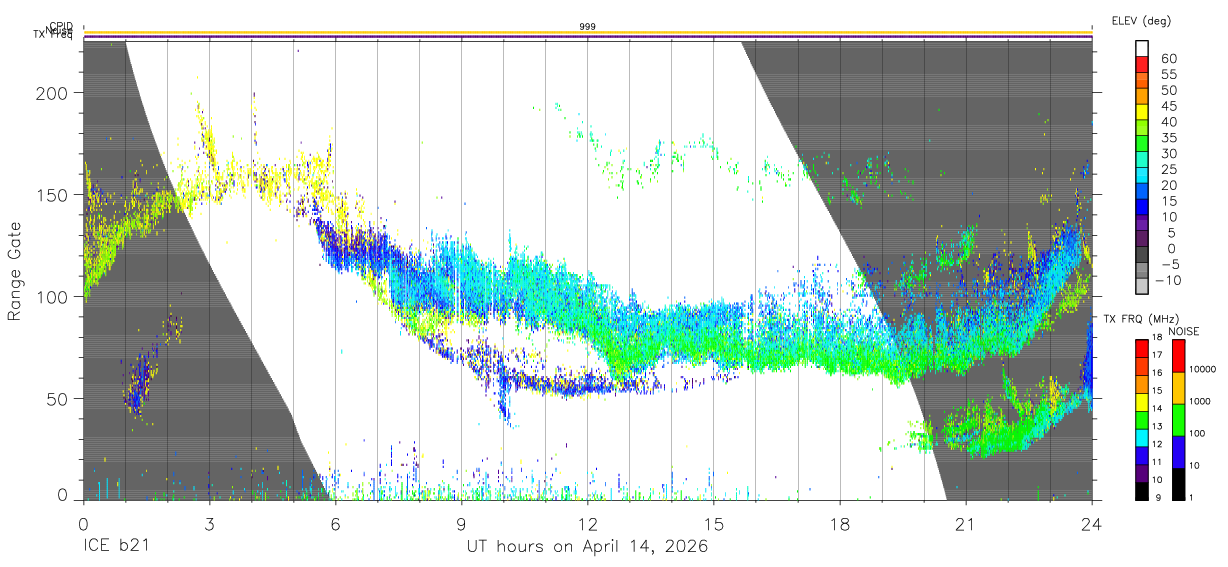The image size is (1228, 567).
Task: Click the '21' tick on UT hours axis
Action: point(966,523)
